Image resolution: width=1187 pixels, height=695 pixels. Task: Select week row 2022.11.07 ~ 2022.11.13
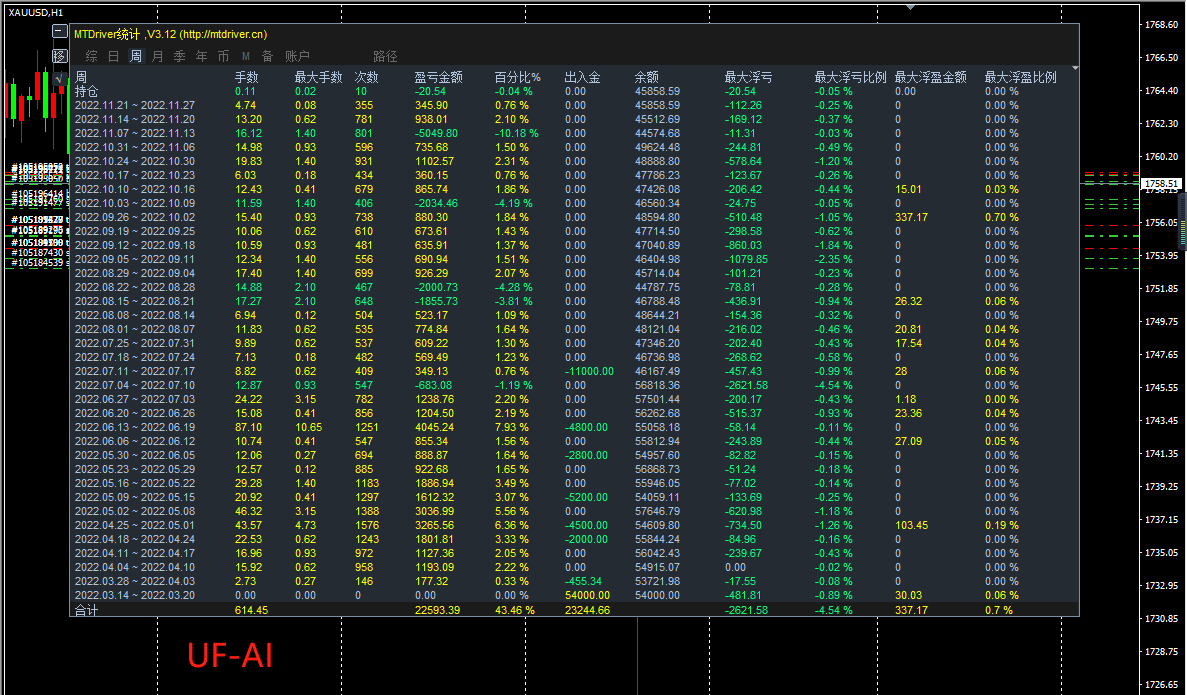tap(135, 133)
